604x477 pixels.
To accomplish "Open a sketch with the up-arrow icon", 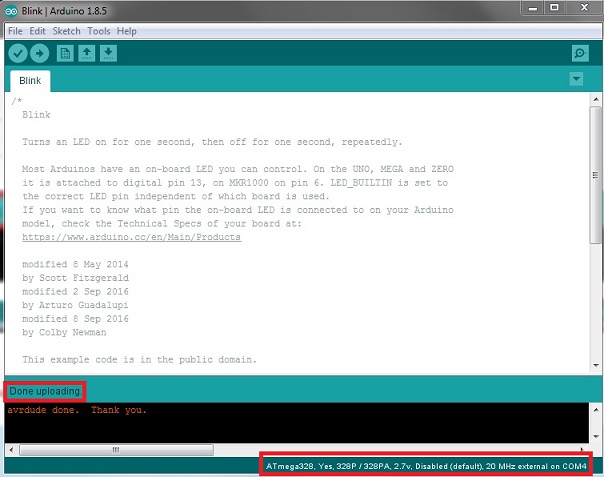I will 87,53.
